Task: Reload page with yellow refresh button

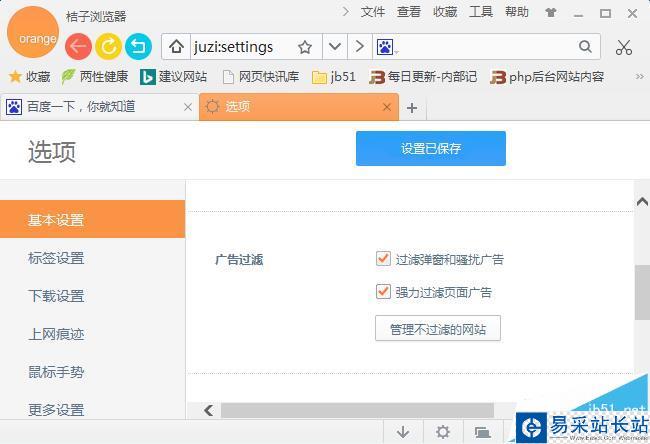Action: tap(108, 46)
